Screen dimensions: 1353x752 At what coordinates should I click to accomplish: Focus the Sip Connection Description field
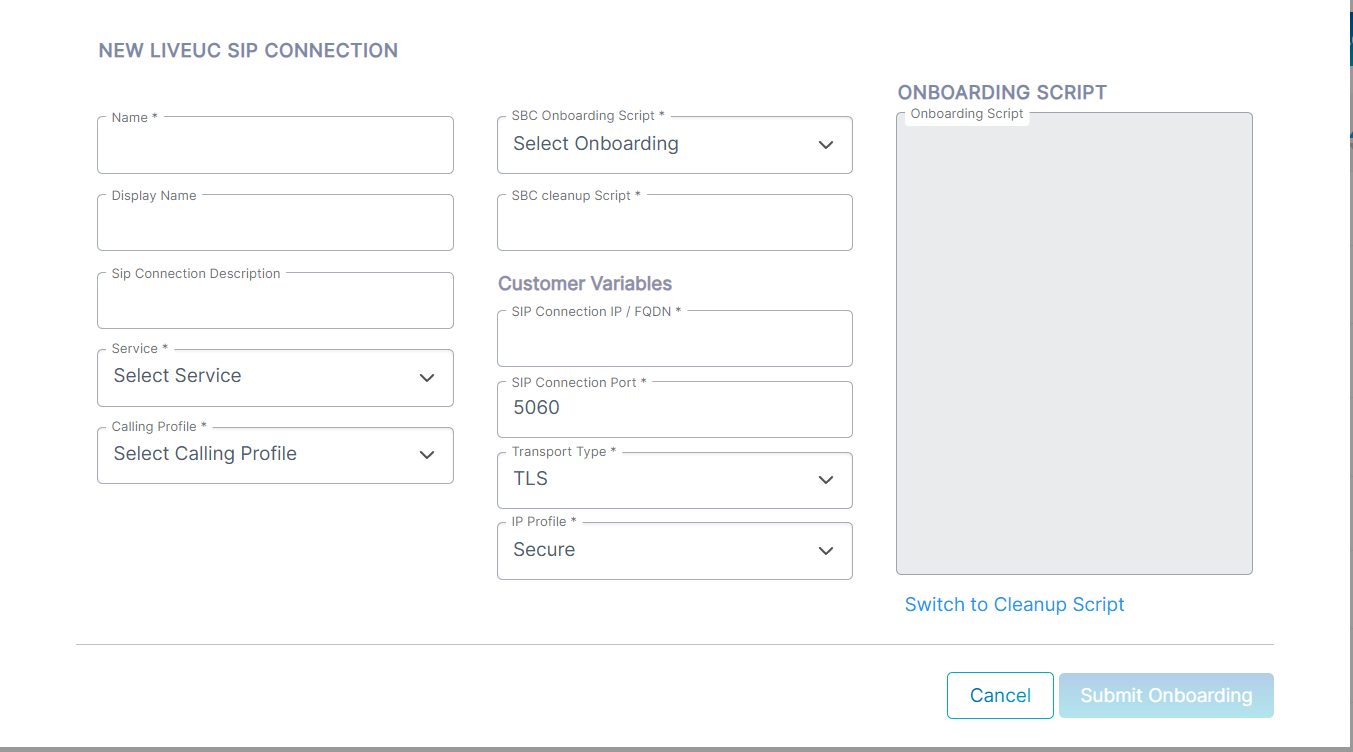(275, 300)
